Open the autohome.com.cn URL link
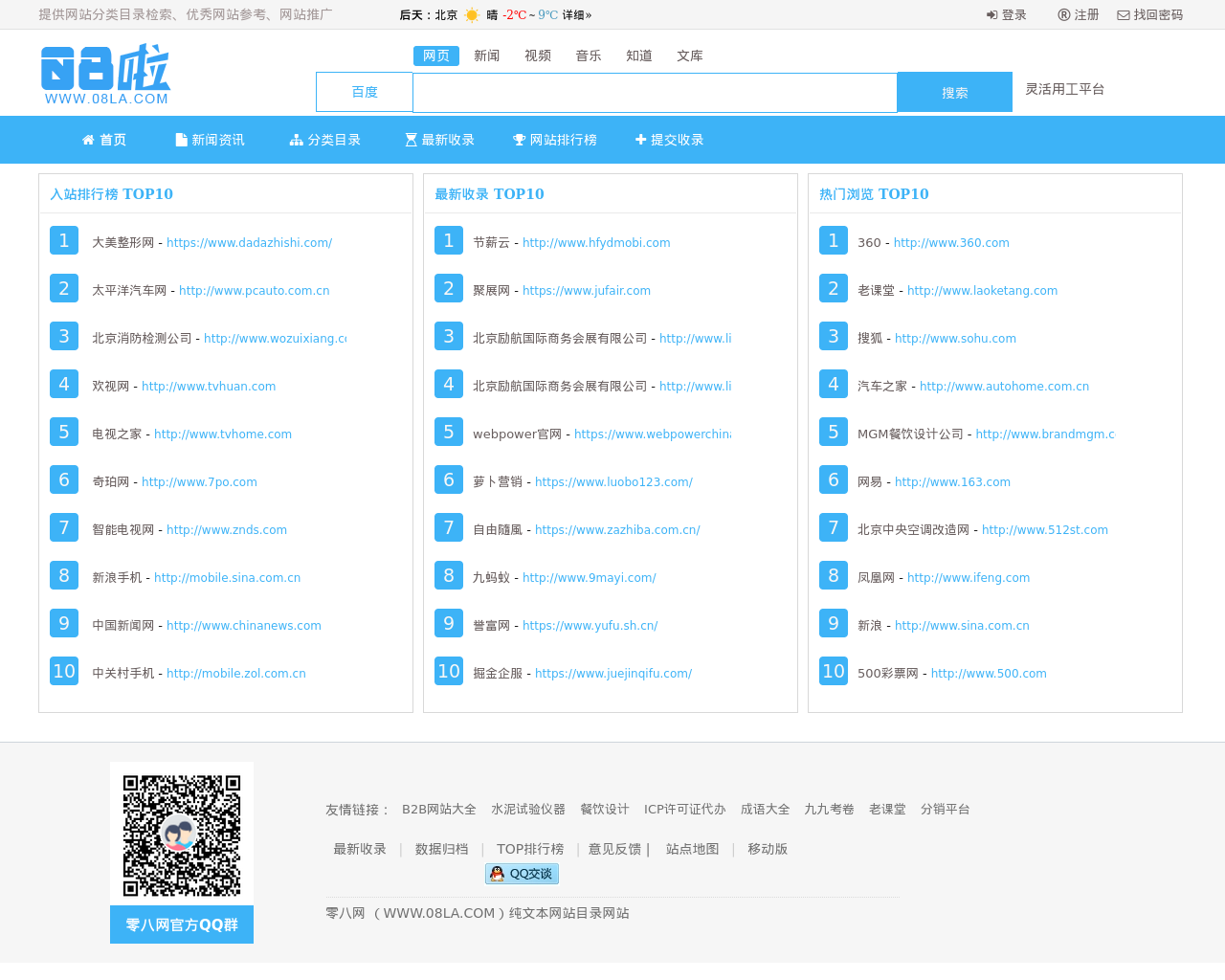The image size is (1225, 980). [1004, 387]
